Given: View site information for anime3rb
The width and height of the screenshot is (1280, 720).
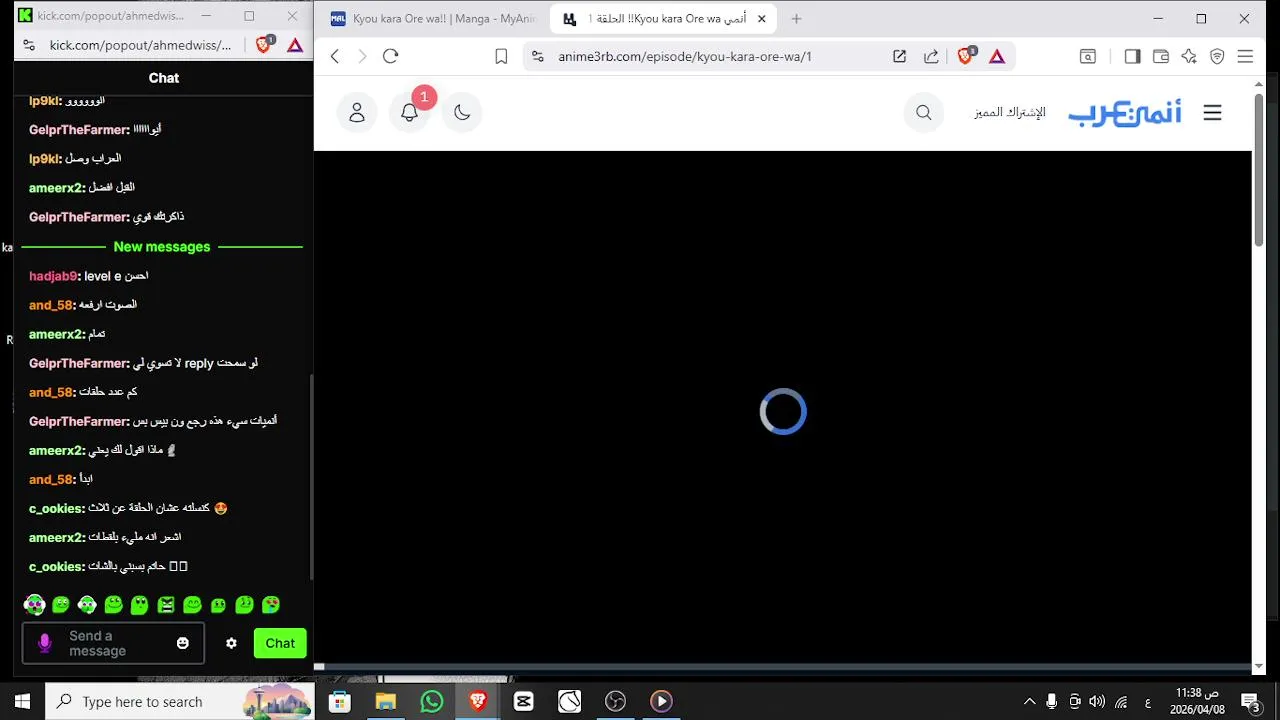Looking at the screenshot, I should coord(538,57).
